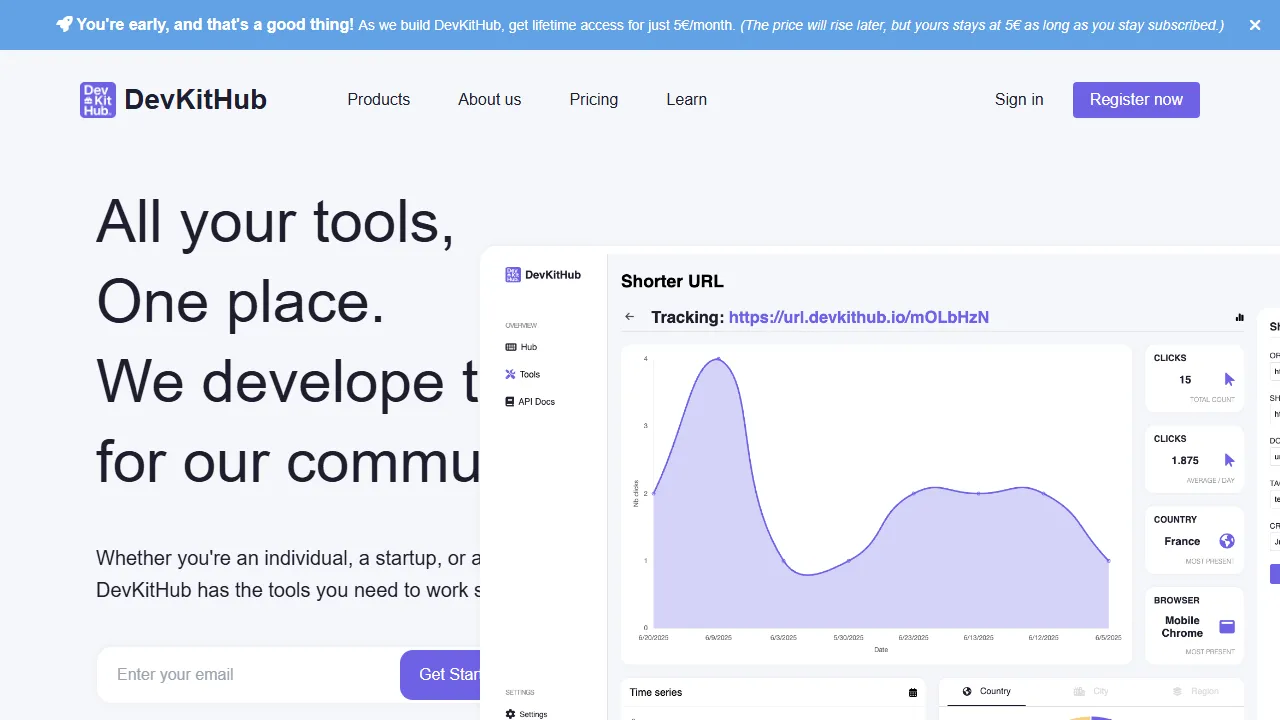Click the globe icon on the France country card
The width and height of the screenshot is (1280, 720).
tap(1227, 540)
